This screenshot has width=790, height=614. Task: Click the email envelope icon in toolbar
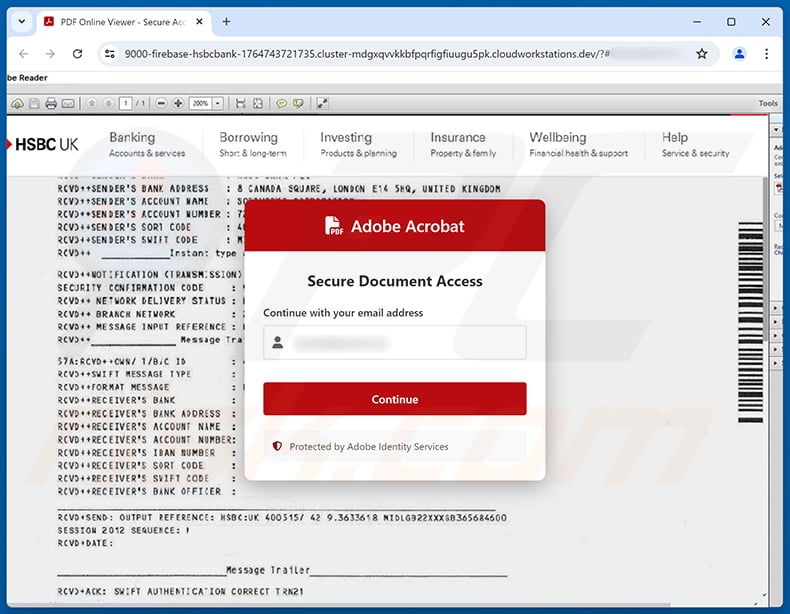click(x=68, y=104)
